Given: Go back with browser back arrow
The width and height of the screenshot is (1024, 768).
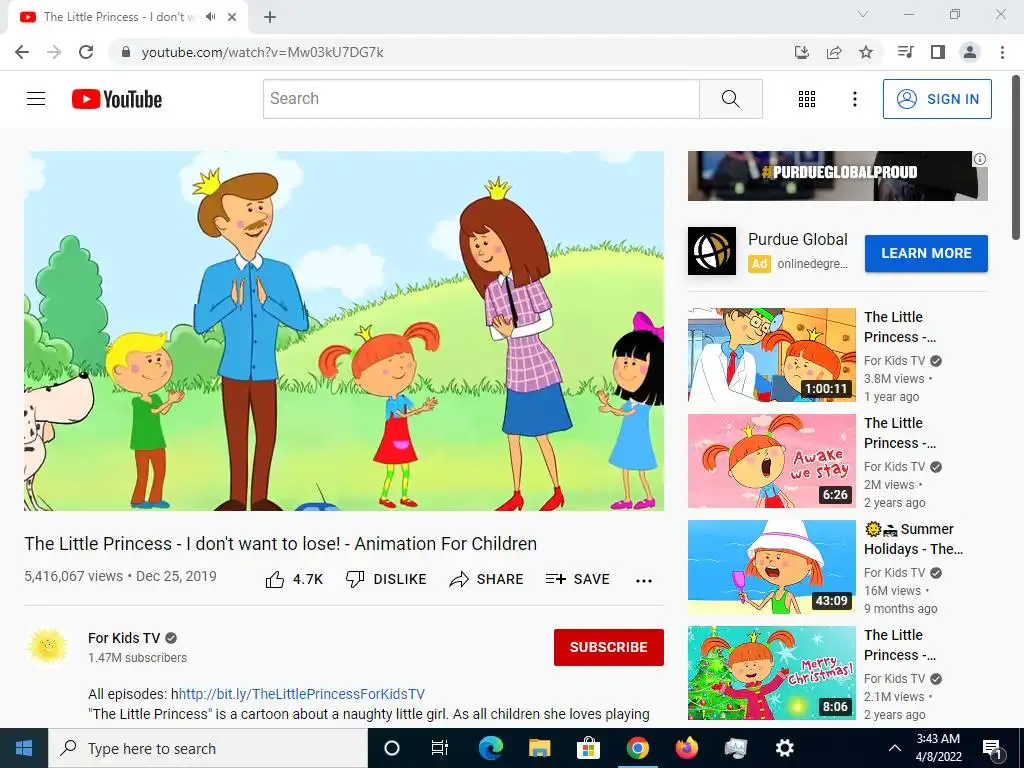Looking at the screenshot, I should [x=22, y=52].
